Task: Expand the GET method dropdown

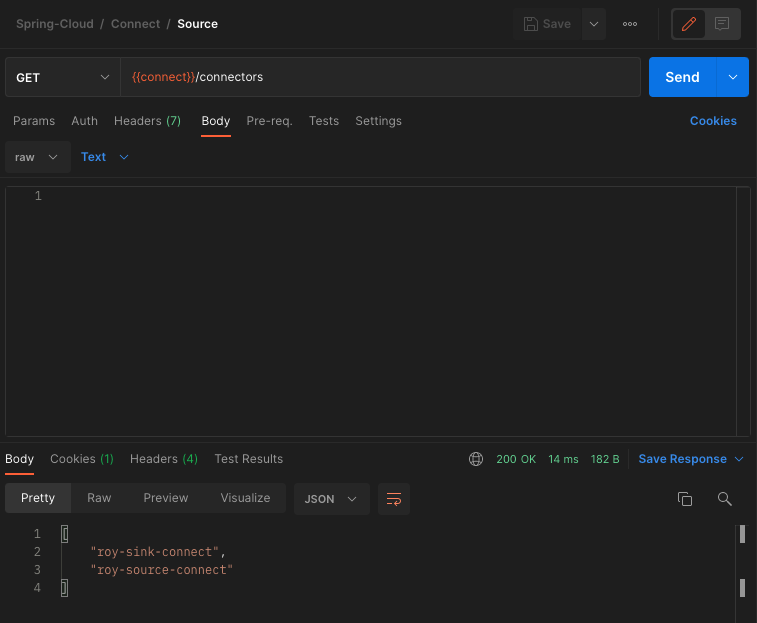Action: point(62,77)
